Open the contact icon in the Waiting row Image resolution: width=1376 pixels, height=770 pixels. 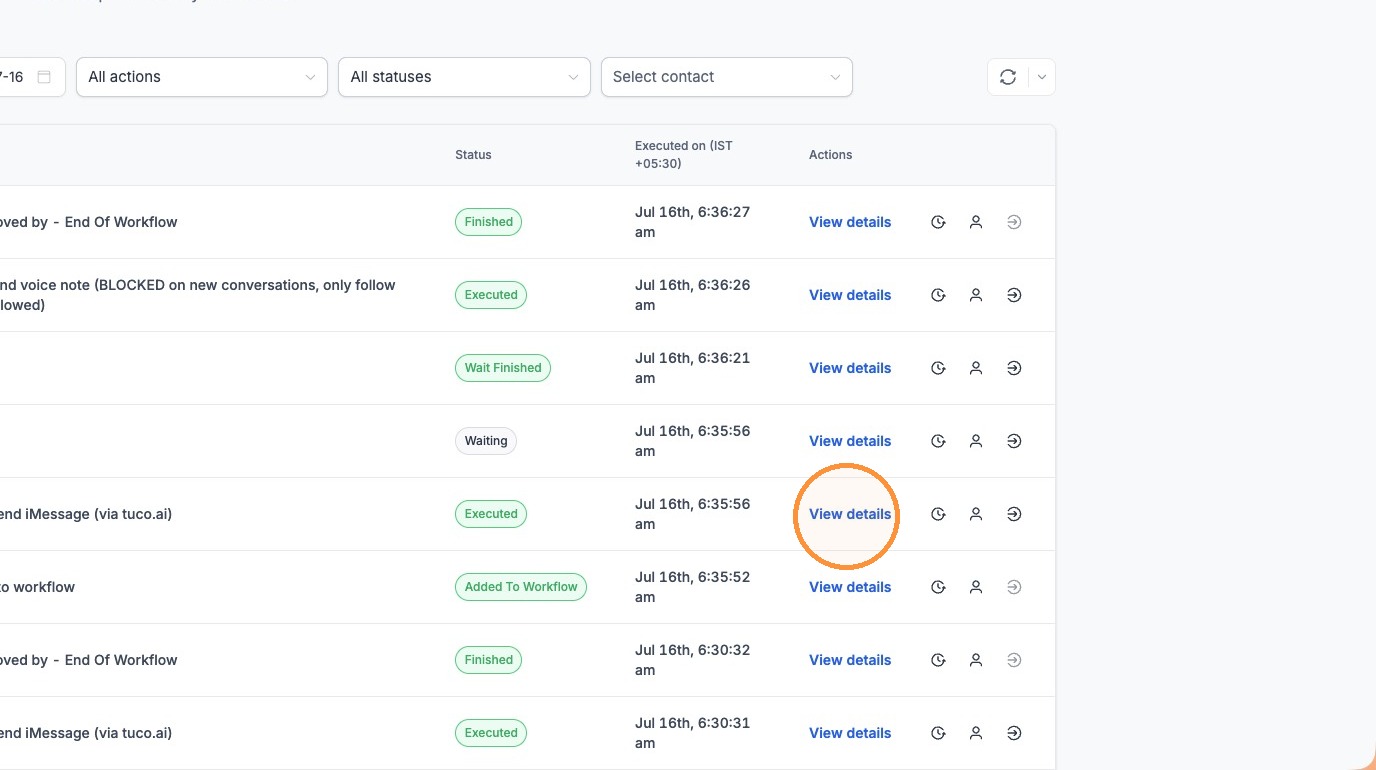coord(976,441)
